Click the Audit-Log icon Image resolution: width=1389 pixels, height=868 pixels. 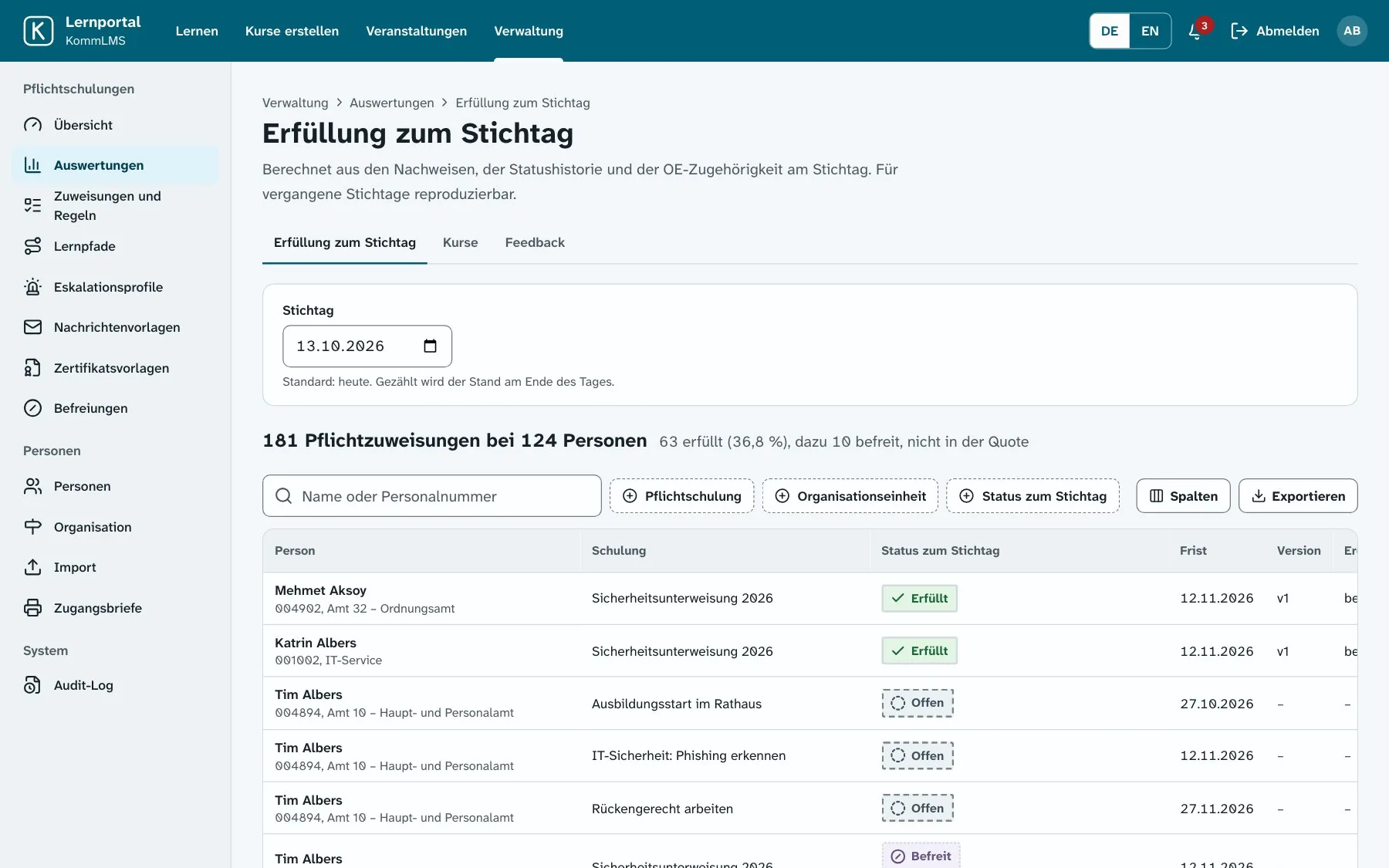(x=32, y=685)
